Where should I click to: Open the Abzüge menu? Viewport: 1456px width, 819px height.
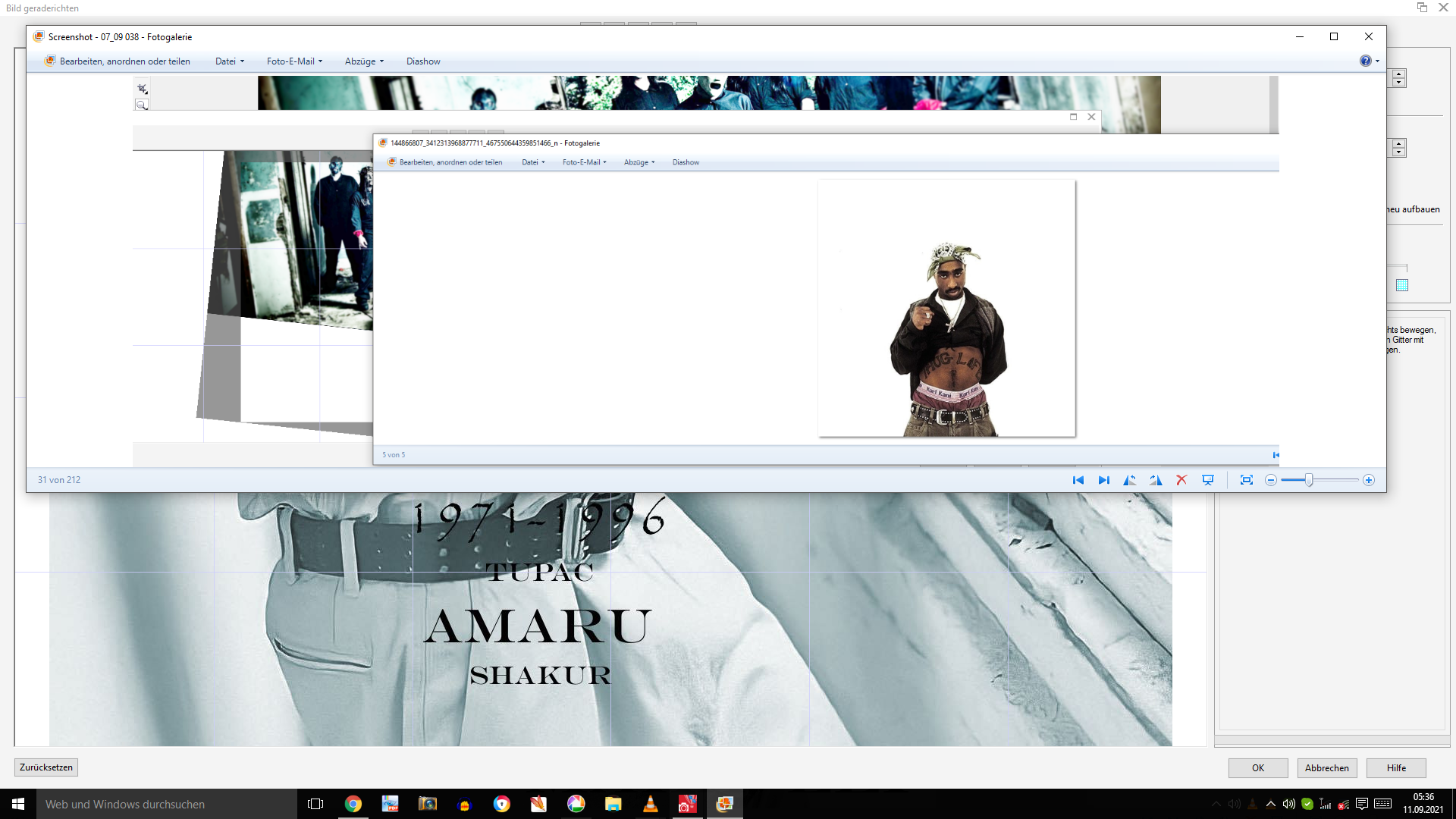click(364, 61)
